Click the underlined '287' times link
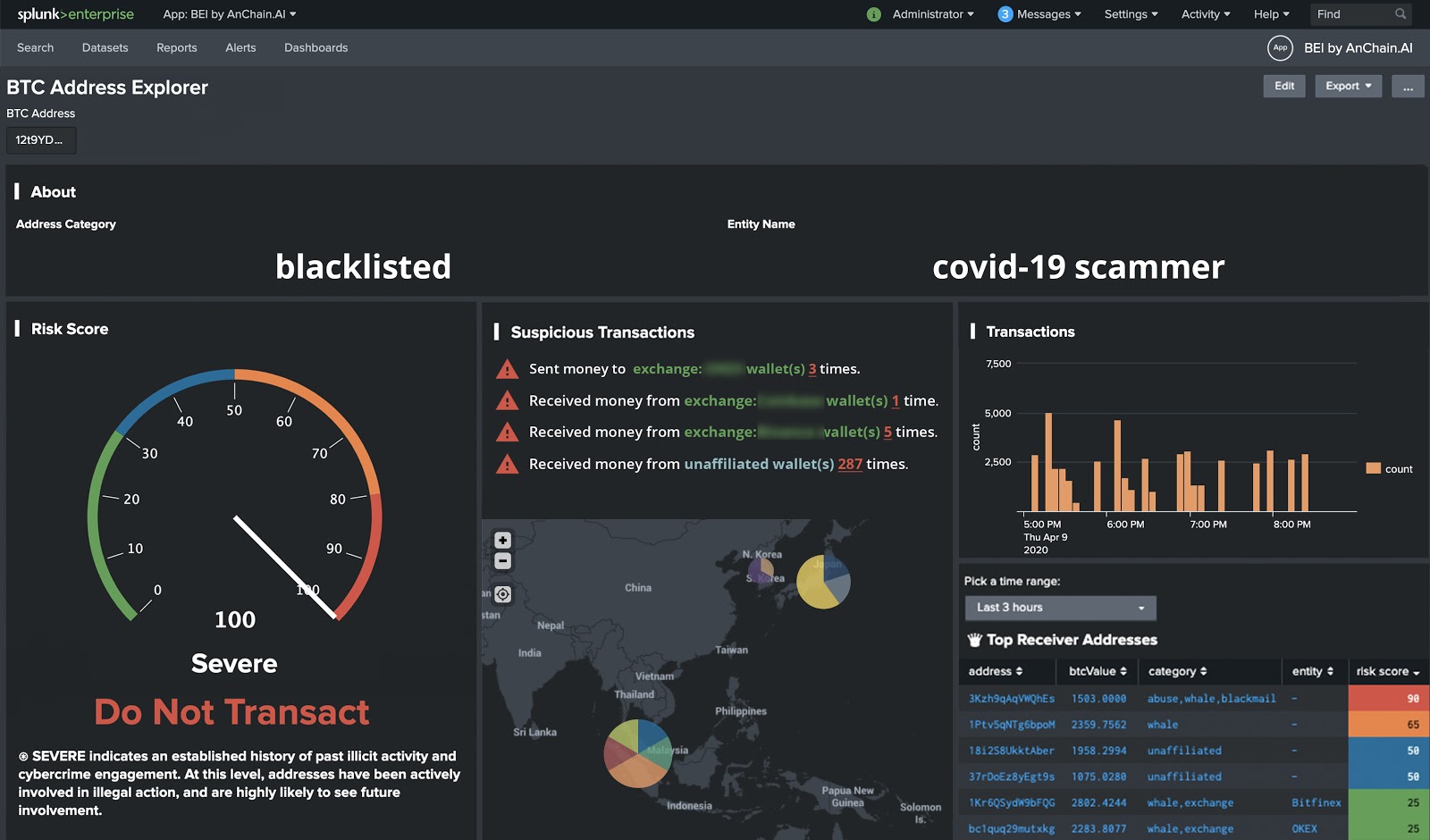 (850, 464)
